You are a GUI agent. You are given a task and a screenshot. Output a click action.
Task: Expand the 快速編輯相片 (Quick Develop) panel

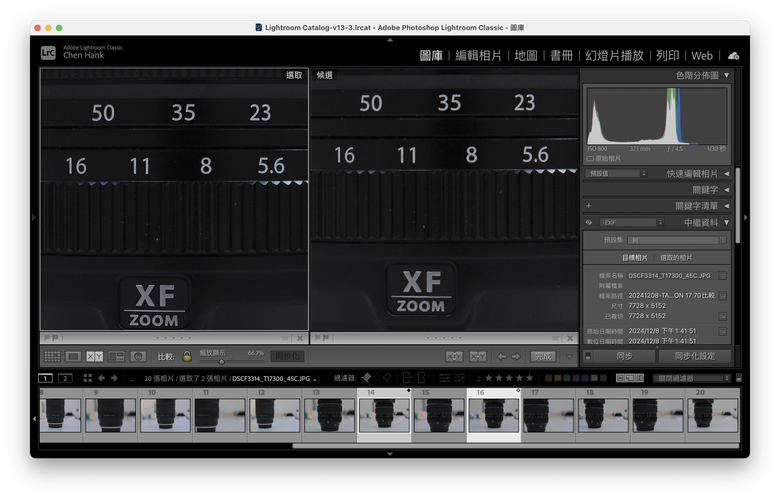(x=727, y=174)
